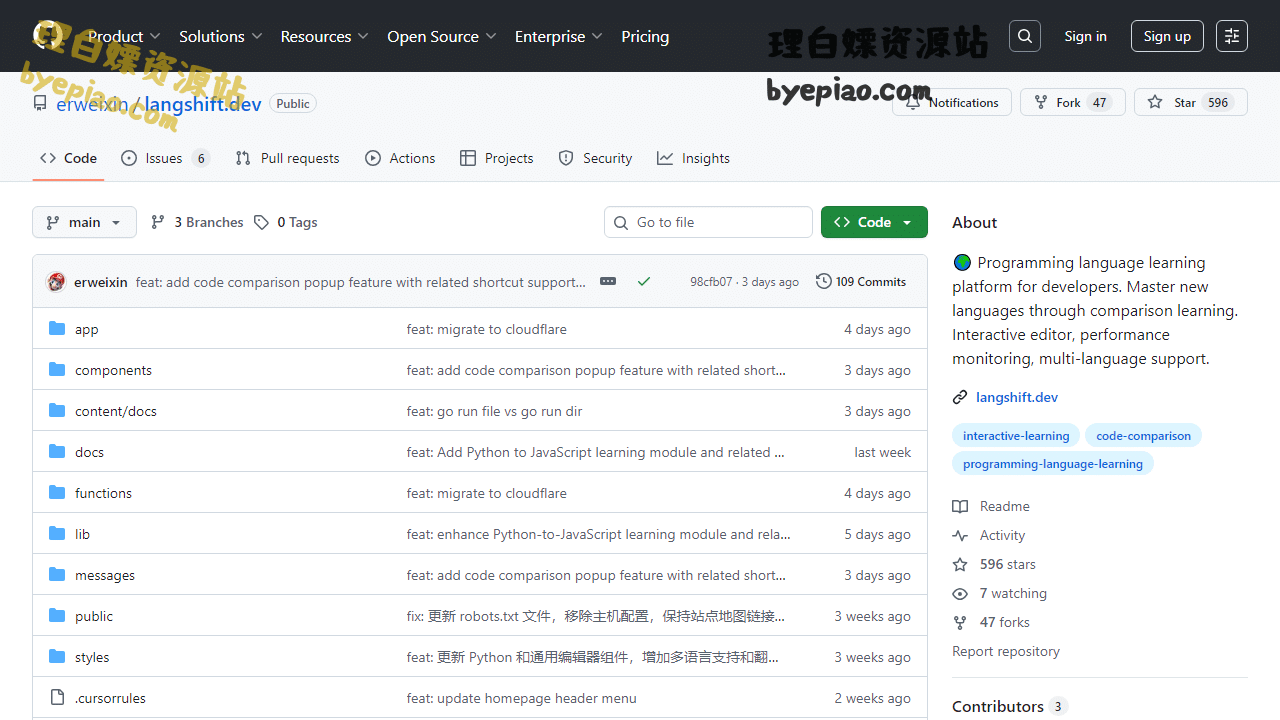
Task: Click the tag icon beside 0 Tags
Action: (x=261, y=222)
